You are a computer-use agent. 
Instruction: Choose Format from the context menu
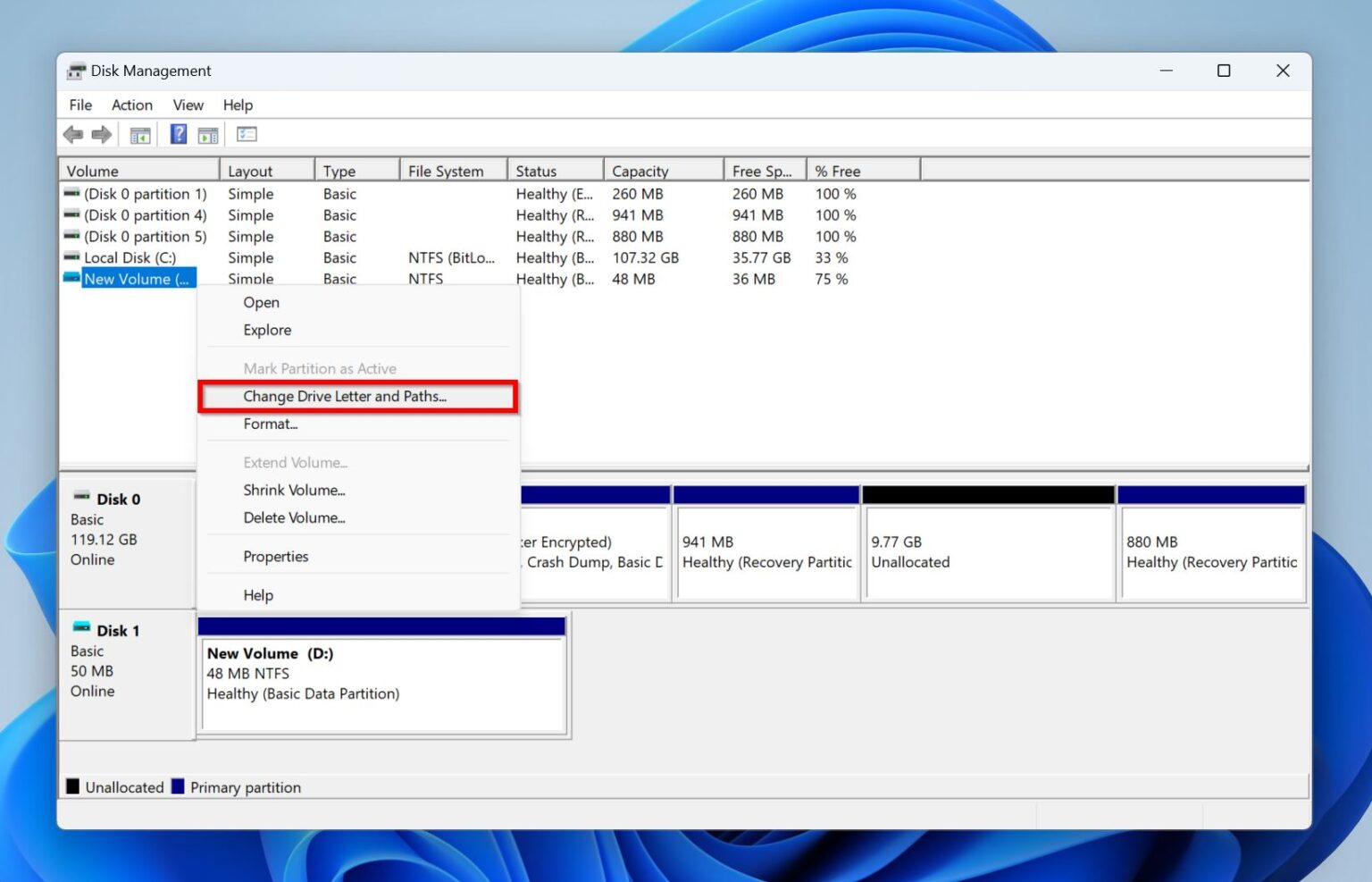tap(271, 424)
